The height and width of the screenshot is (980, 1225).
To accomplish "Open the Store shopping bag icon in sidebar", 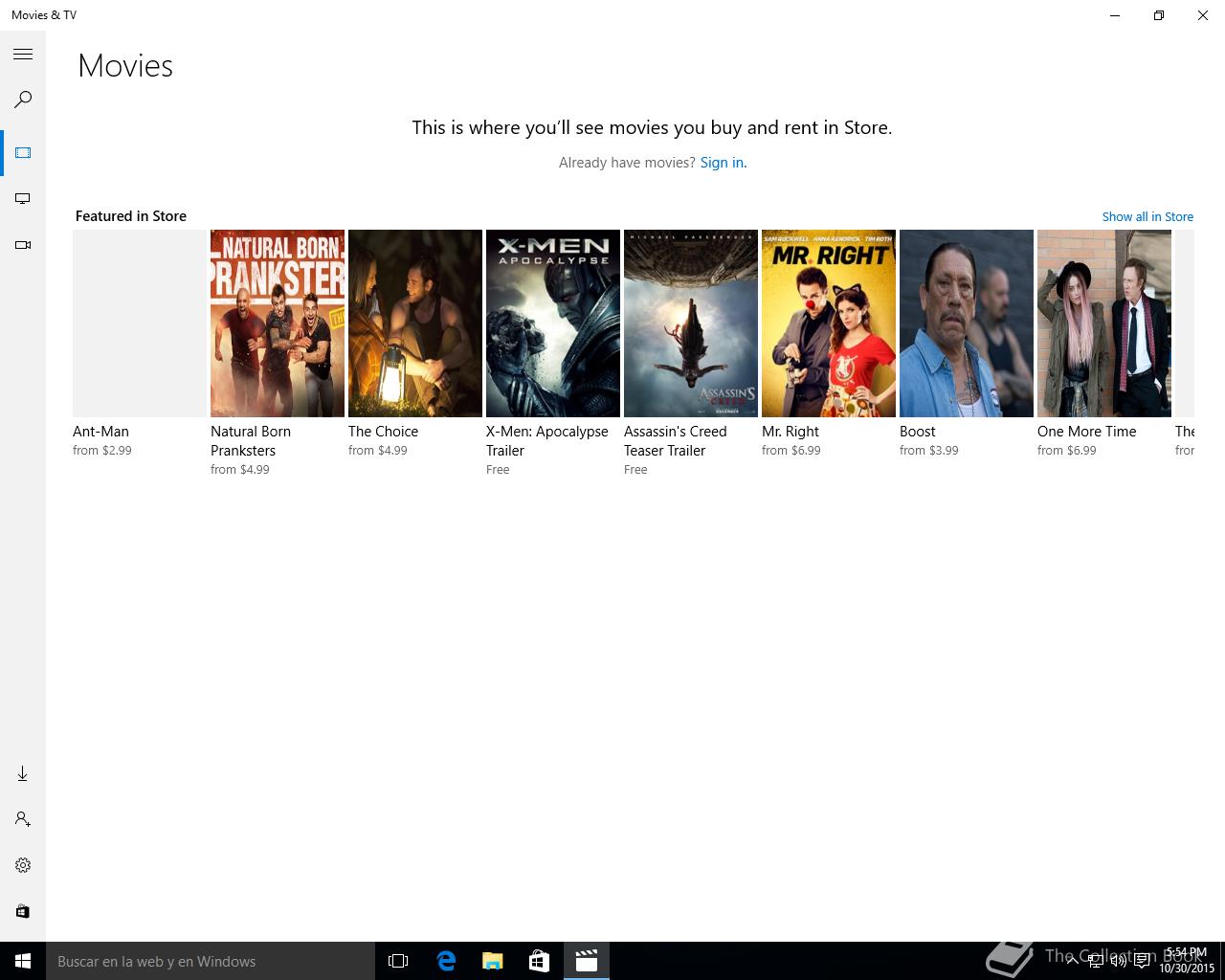I will [23, 911].
